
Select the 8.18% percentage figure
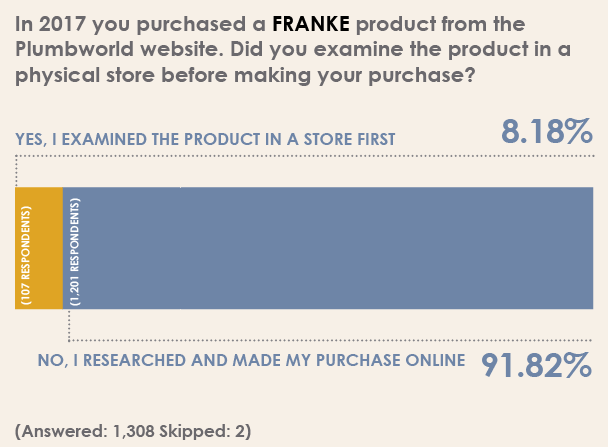[x=547, y=131]
